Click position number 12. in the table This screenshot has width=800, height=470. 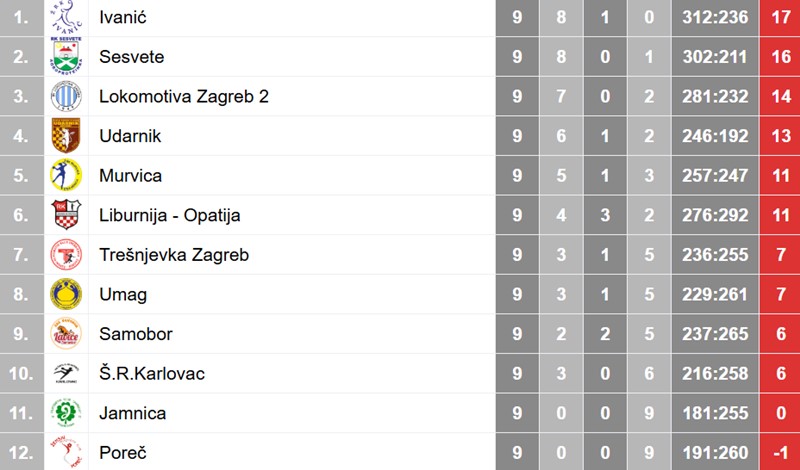pos(21,452)
